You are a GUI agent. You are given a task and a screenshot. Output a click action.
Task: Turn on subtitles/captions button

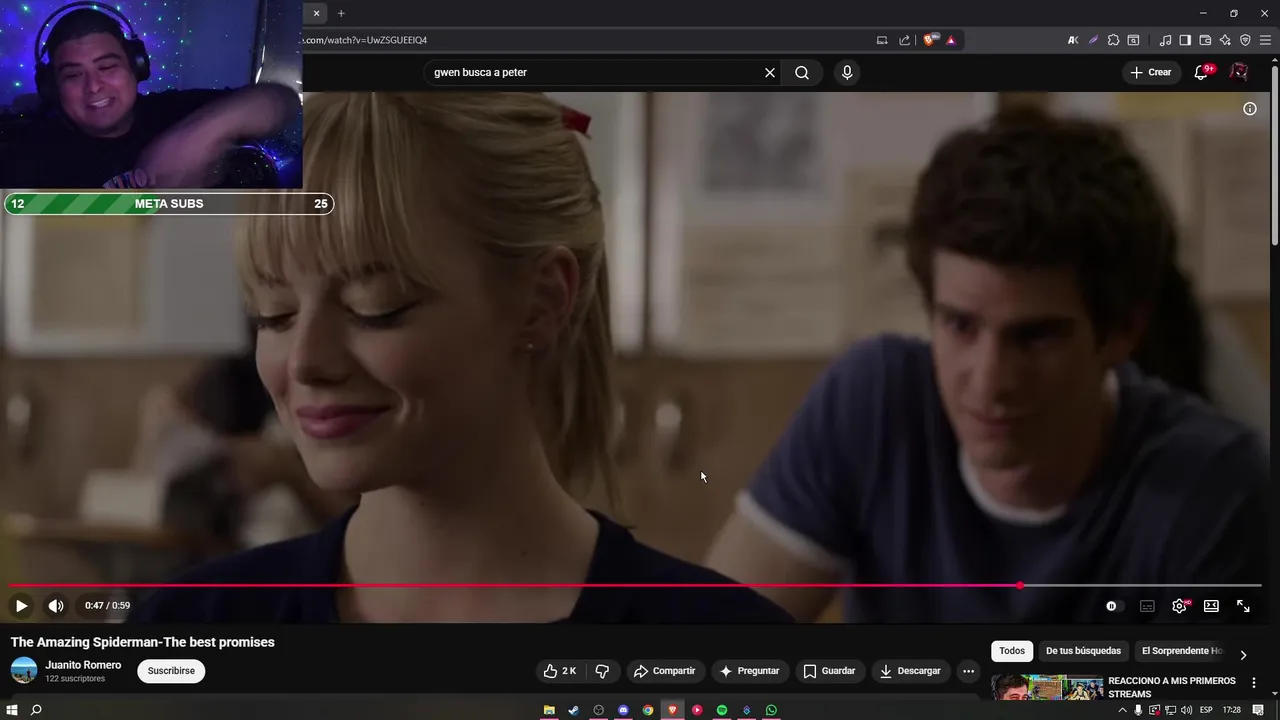point(1147,606)
